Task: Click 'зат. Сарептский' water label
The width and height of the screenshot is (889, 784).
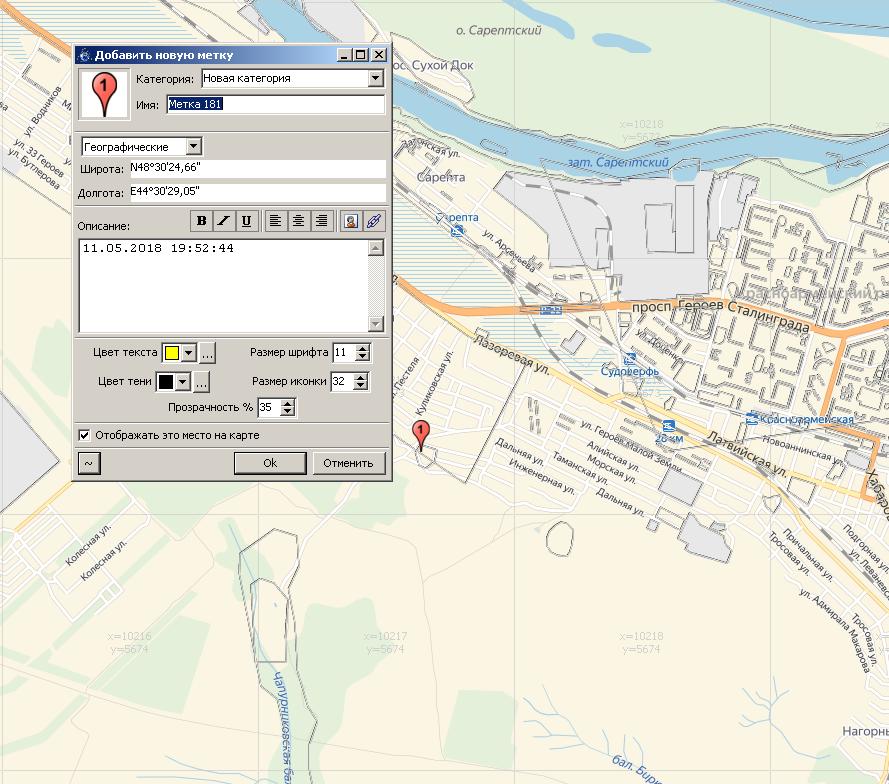Action: pyautogui.click(x=618, y=162)
